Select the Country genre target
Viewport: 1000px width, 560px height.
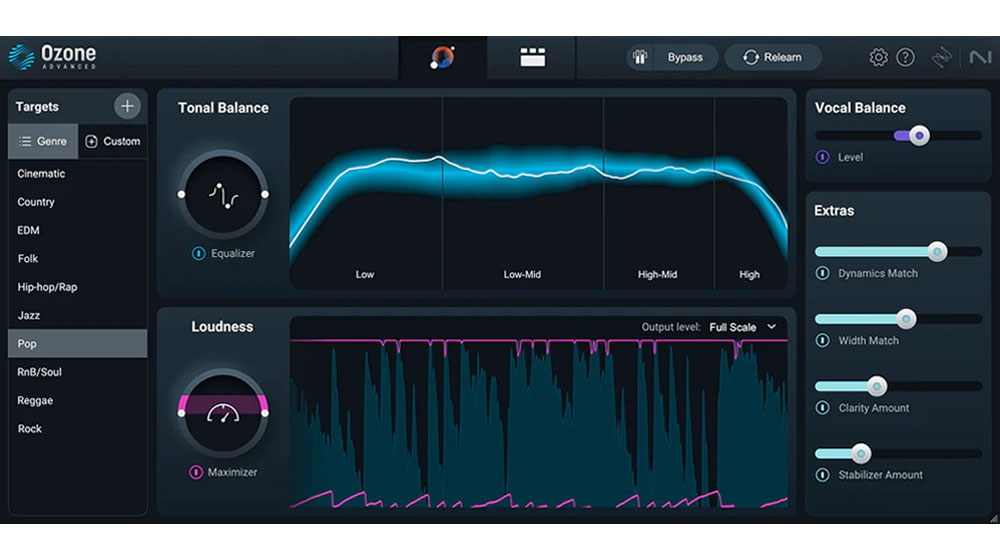78,202
